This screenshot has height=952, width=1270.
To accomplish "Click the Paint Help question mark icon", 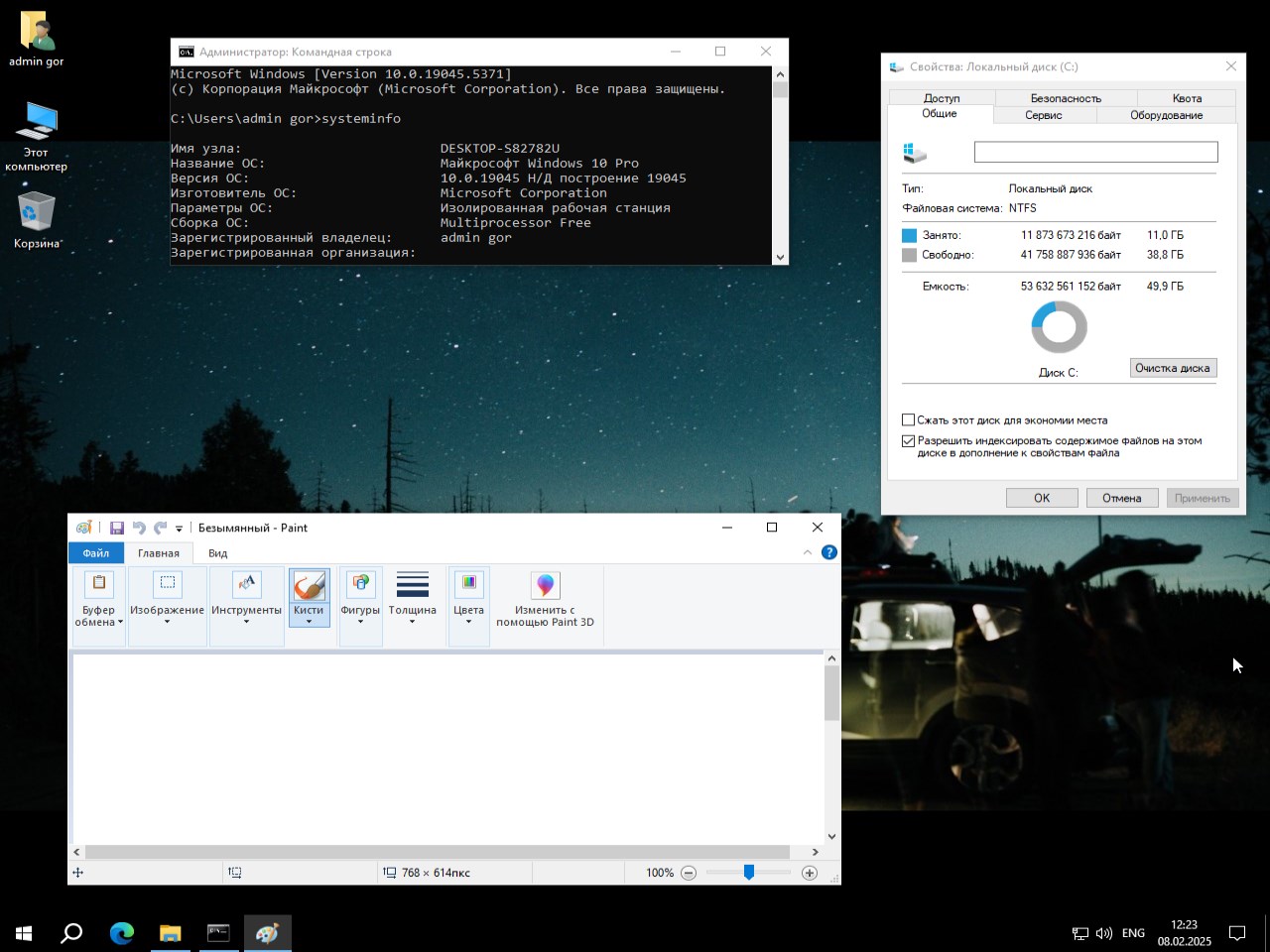I will point(828,552).
